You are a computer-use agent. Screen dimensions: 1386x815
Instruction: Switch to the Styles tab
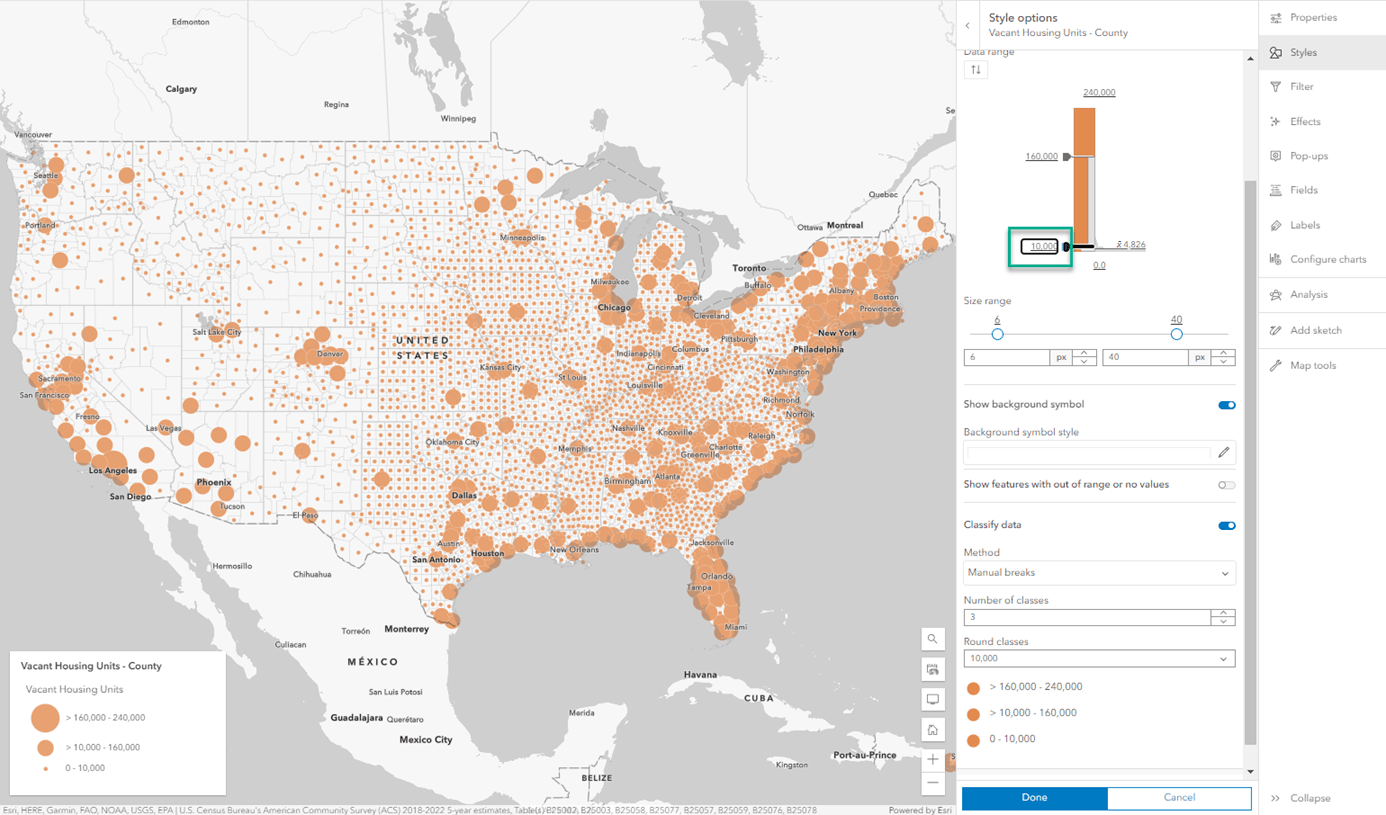pos(1322,53)
